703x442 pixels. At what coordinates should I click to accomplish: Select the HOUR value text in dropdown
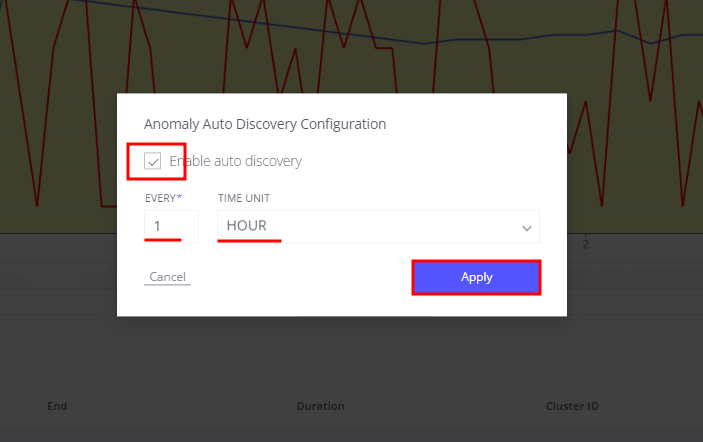click(x=246, y=225)
